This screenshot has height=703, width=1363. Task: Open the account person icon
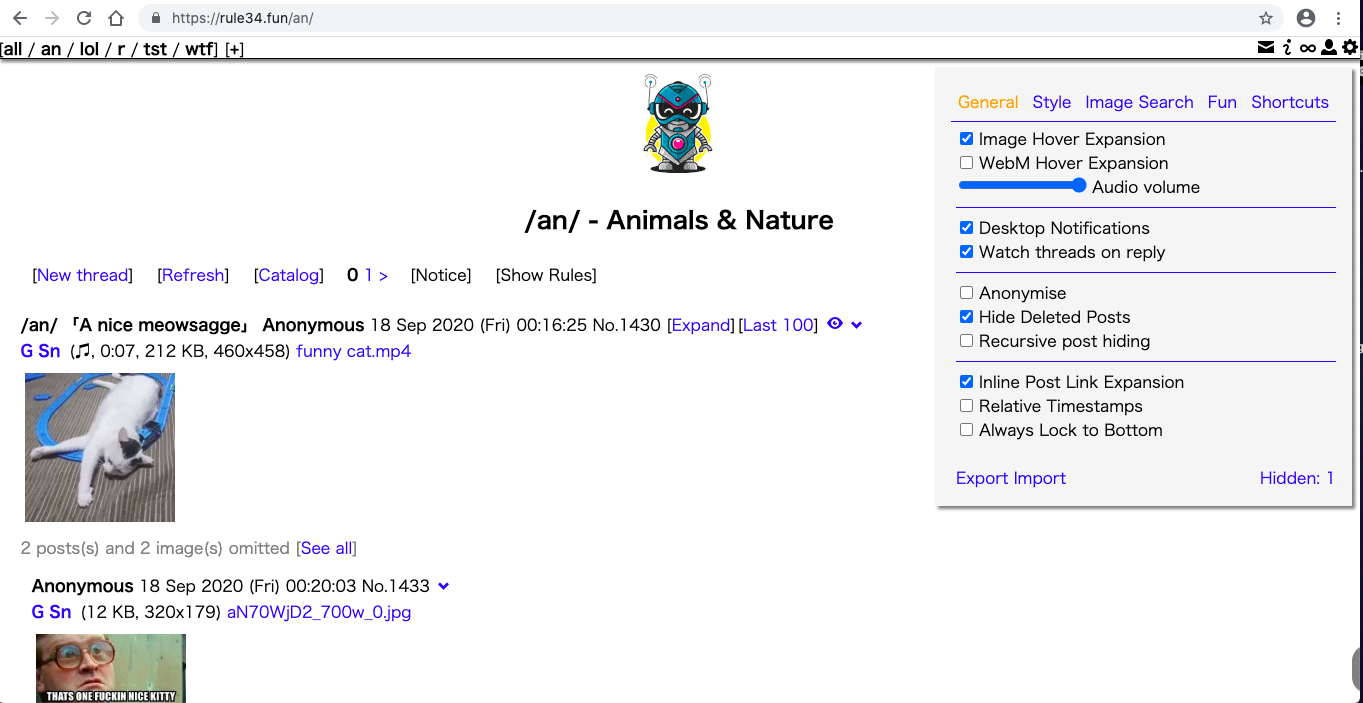[x=1328, y=47]
